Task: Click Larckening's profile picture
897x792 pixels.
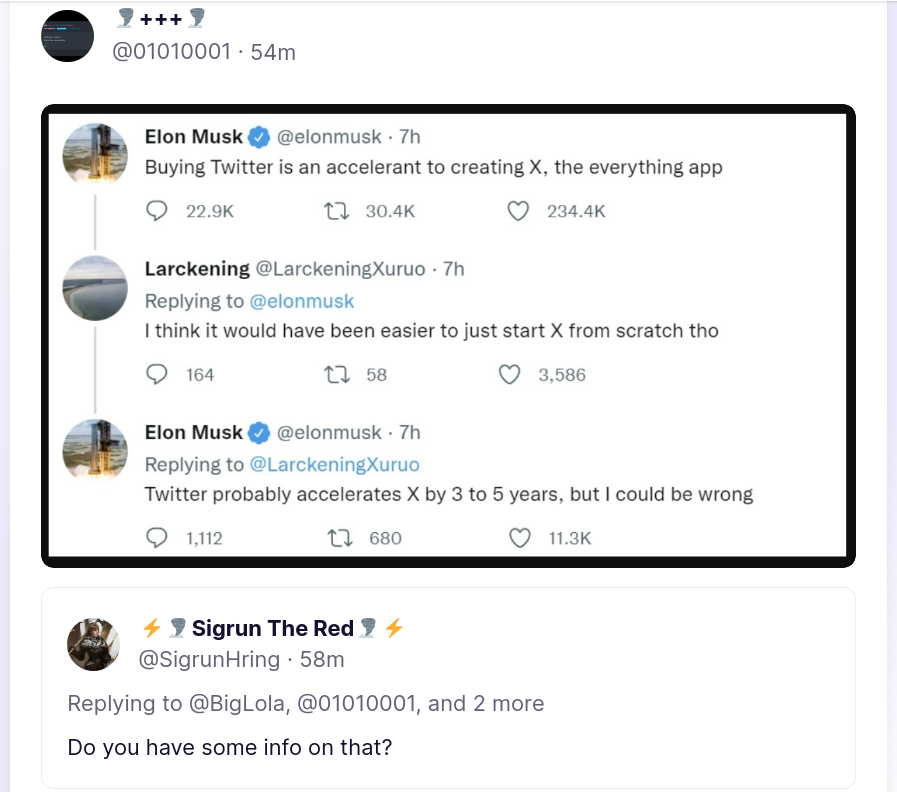Action: click(95, 288)
